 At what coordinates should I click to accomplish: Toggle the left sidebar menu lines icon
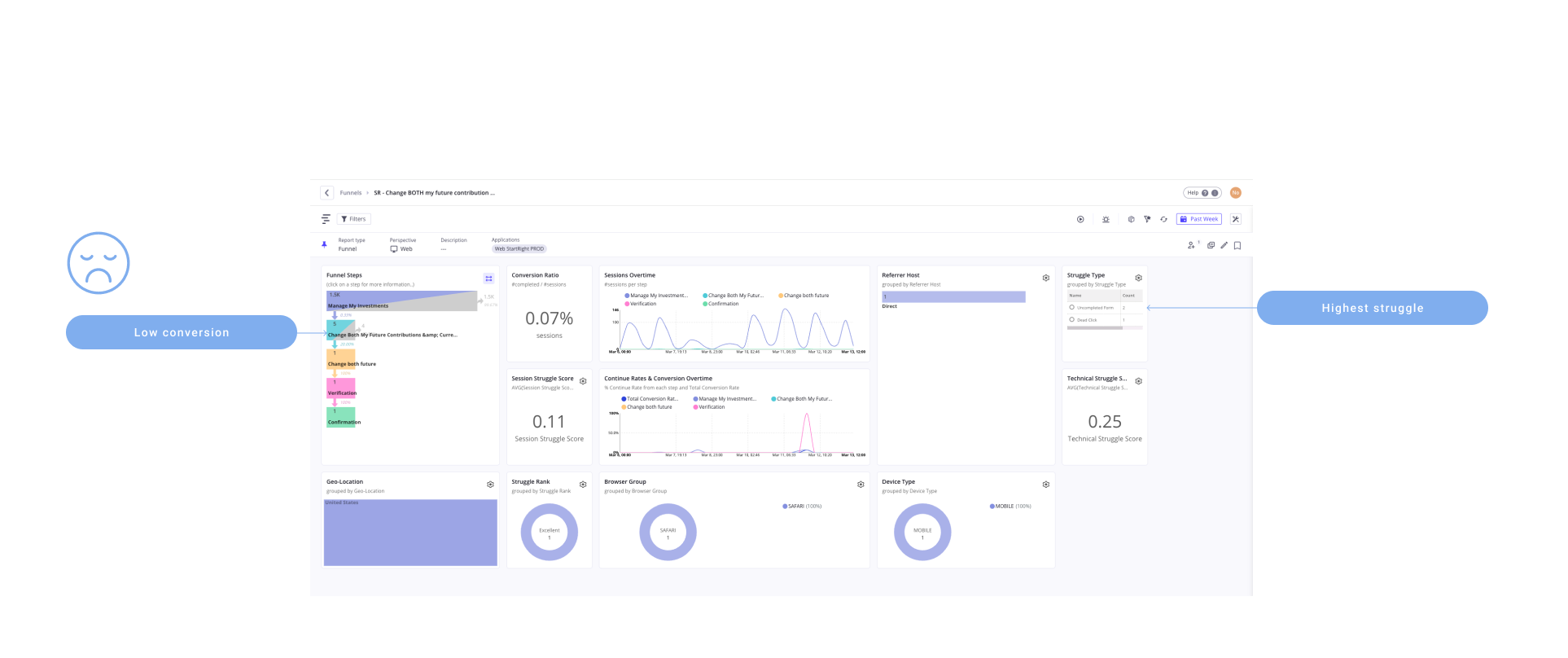pos(326,219)
